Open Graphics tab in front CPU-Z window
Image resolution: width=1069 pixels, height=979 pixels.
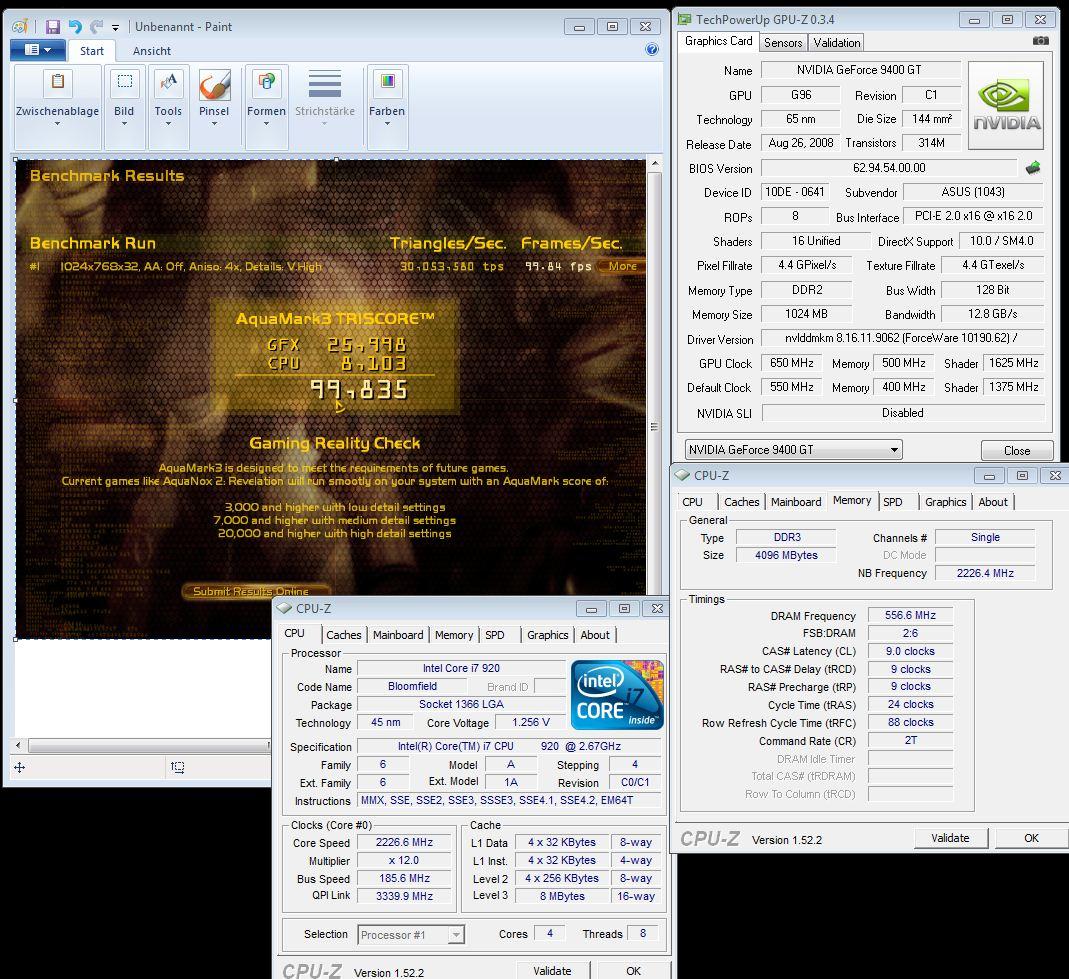click(547, 635)
